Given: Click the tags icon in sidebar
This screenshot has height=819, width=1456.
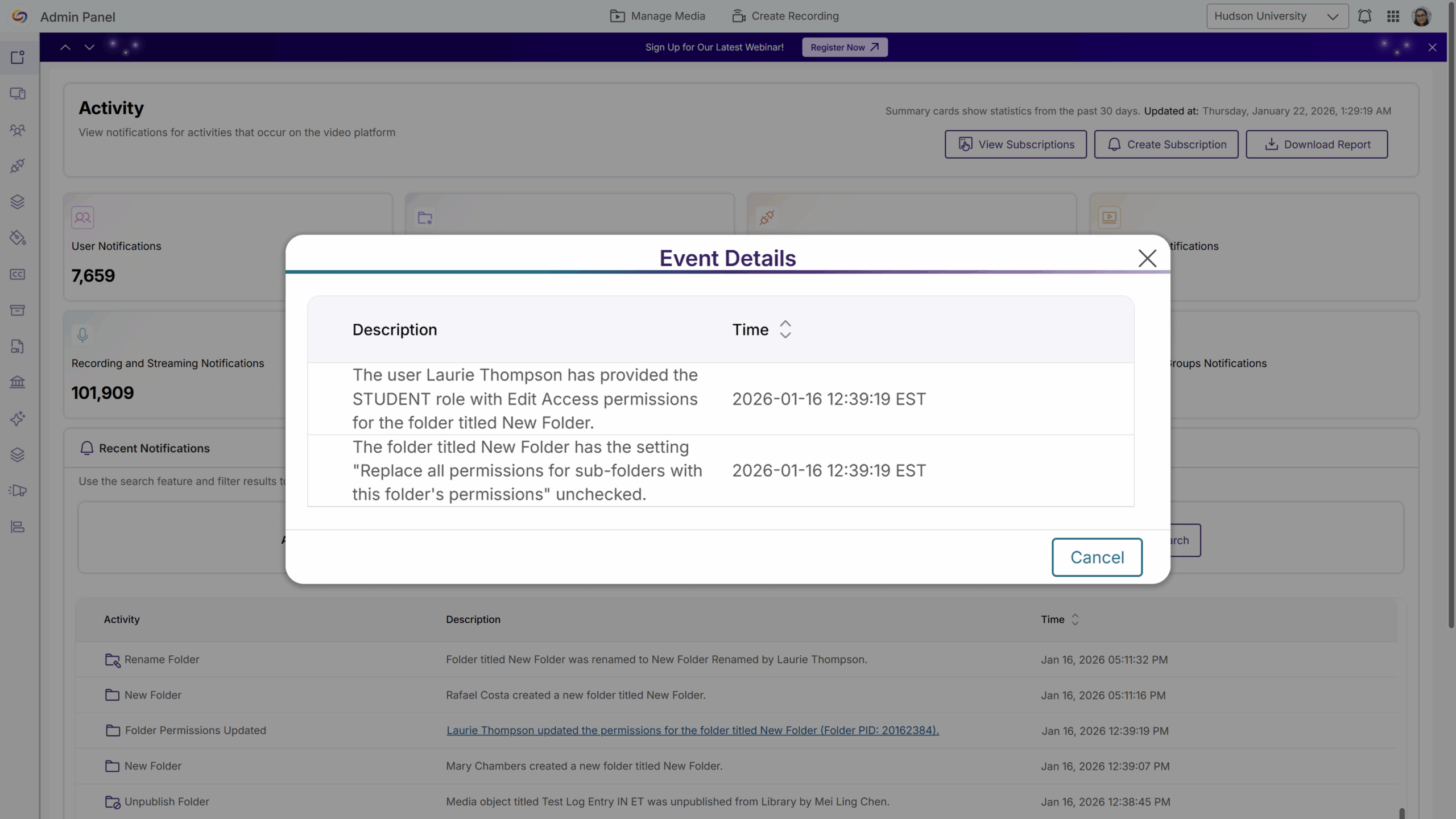Looking at the screenshot, I should coord(18,238).
